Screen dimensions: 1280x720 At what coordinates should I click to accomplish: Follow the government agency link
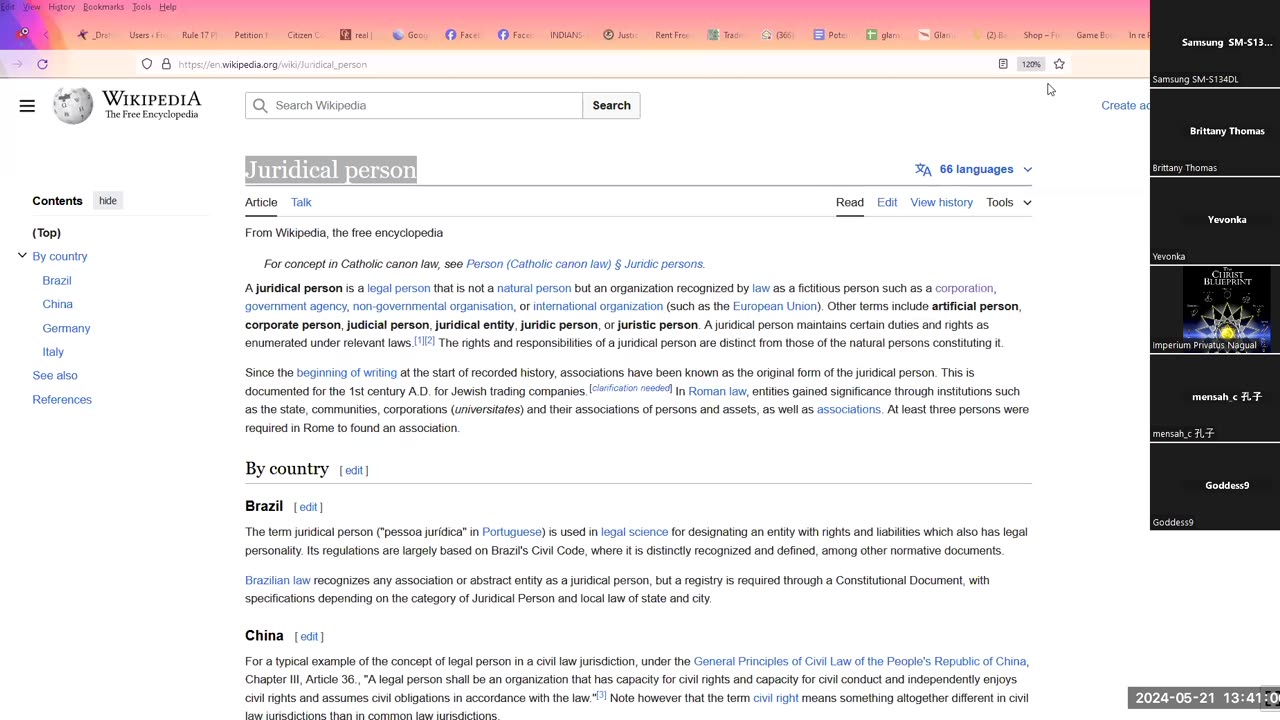point(296,306)
